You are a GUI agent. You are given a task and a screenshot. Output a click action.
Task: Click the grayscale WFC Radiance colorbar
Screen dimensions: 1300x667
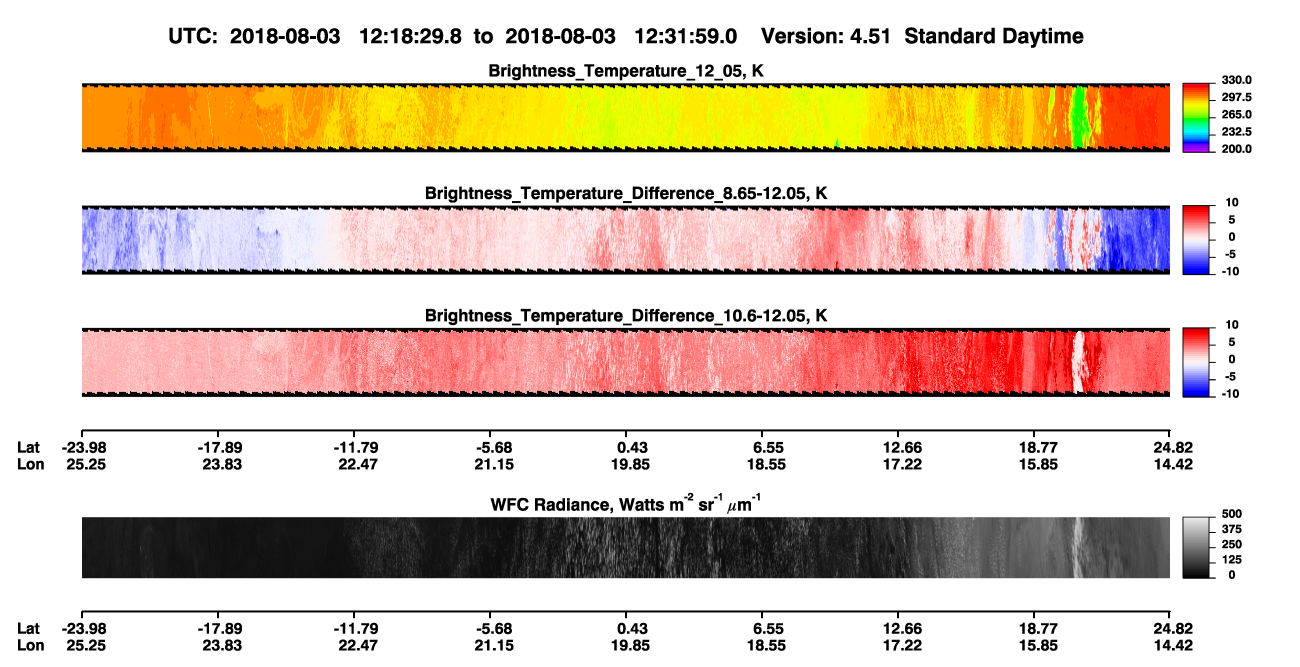pyautogui.click(x=1196, y=547)
